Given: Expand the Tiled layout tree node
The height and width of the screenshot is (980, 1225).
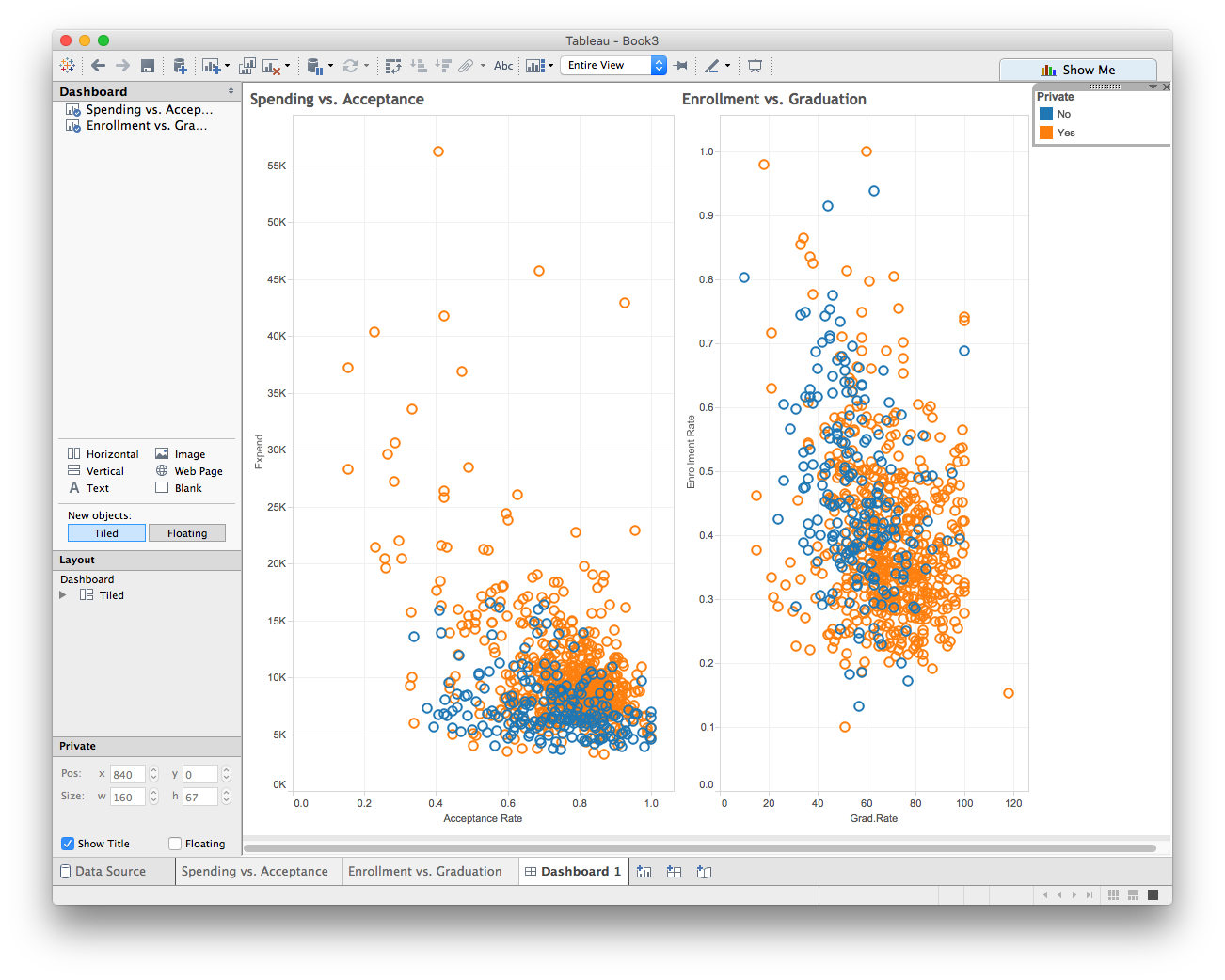Looking at the screenshot, I should pos(63,595).
